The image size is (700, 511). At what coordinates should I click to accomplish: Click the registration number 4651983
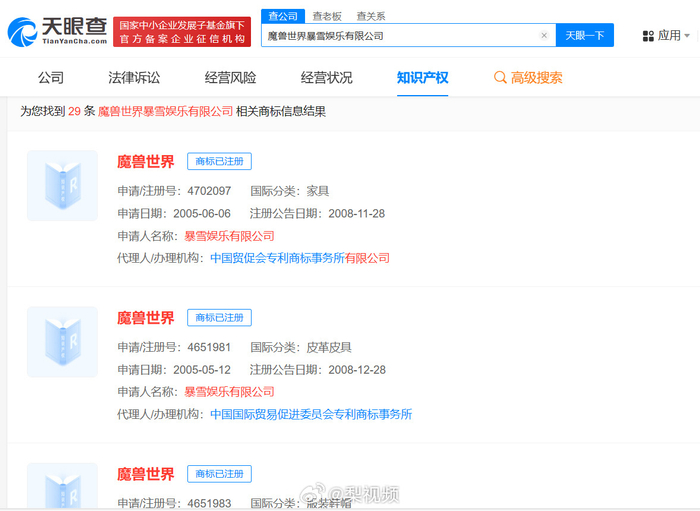(x=209, y=503)
